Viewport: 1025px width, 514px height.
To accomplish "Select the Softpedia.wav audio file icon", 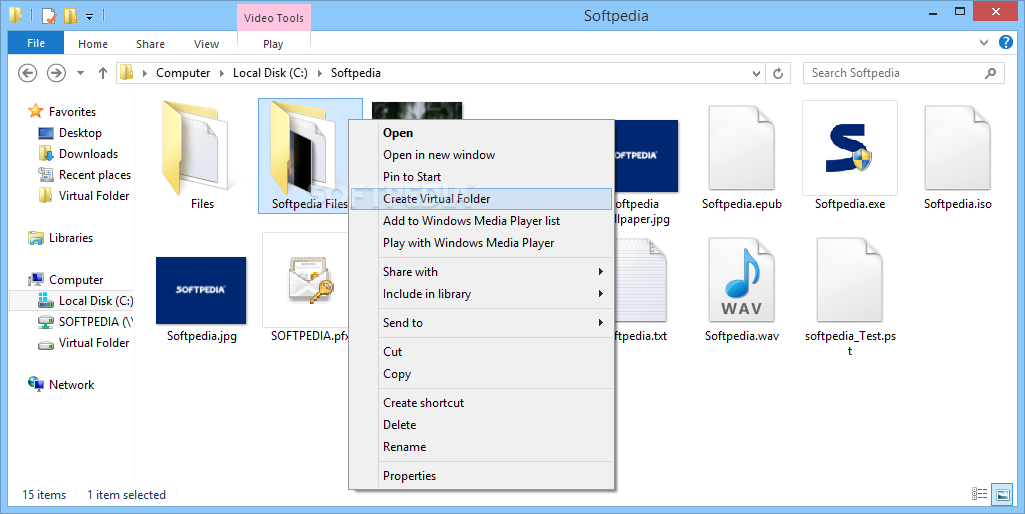I will 742,280.
